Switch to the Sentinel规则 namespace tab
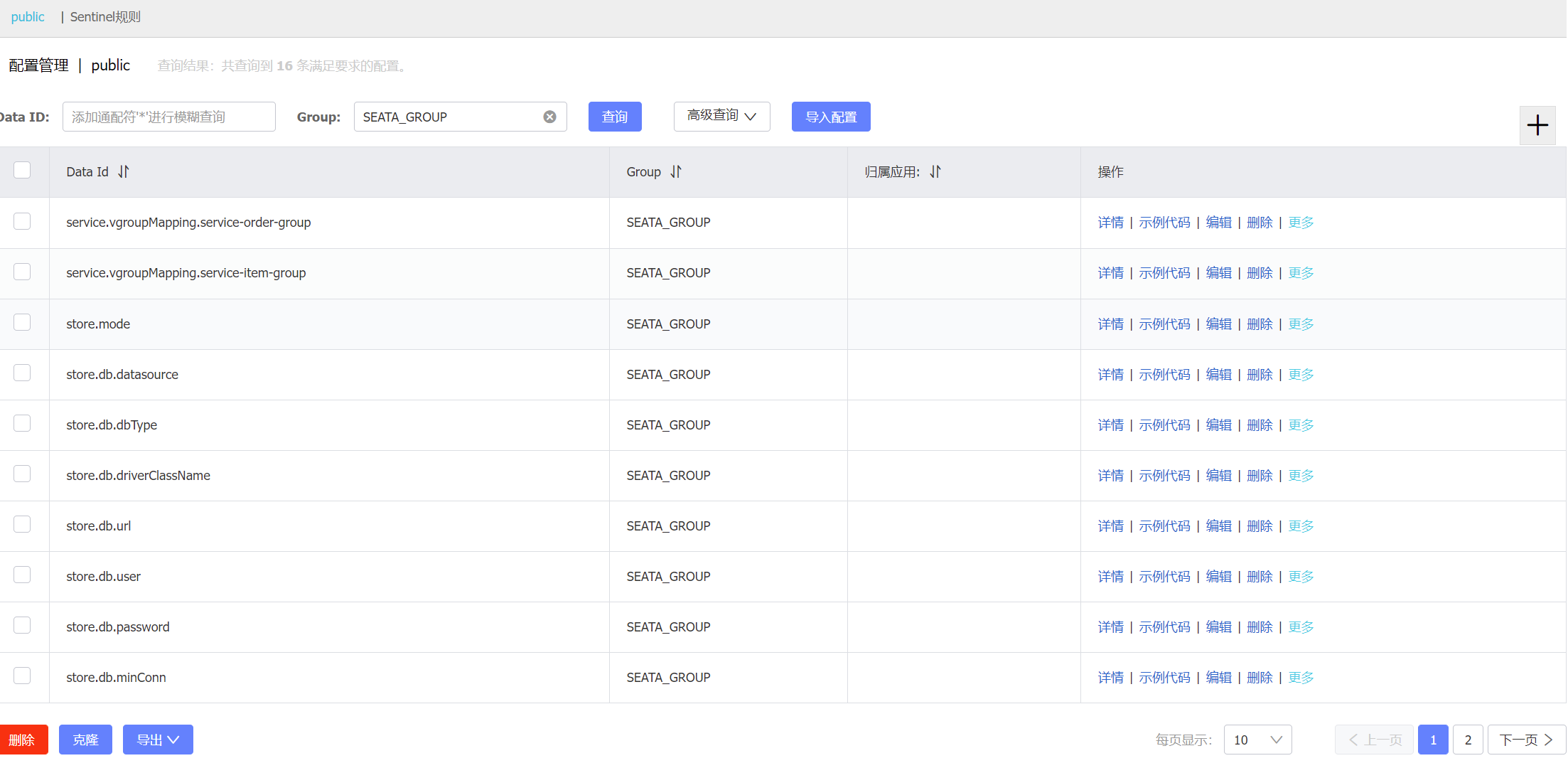 click(x=105, y=17)
